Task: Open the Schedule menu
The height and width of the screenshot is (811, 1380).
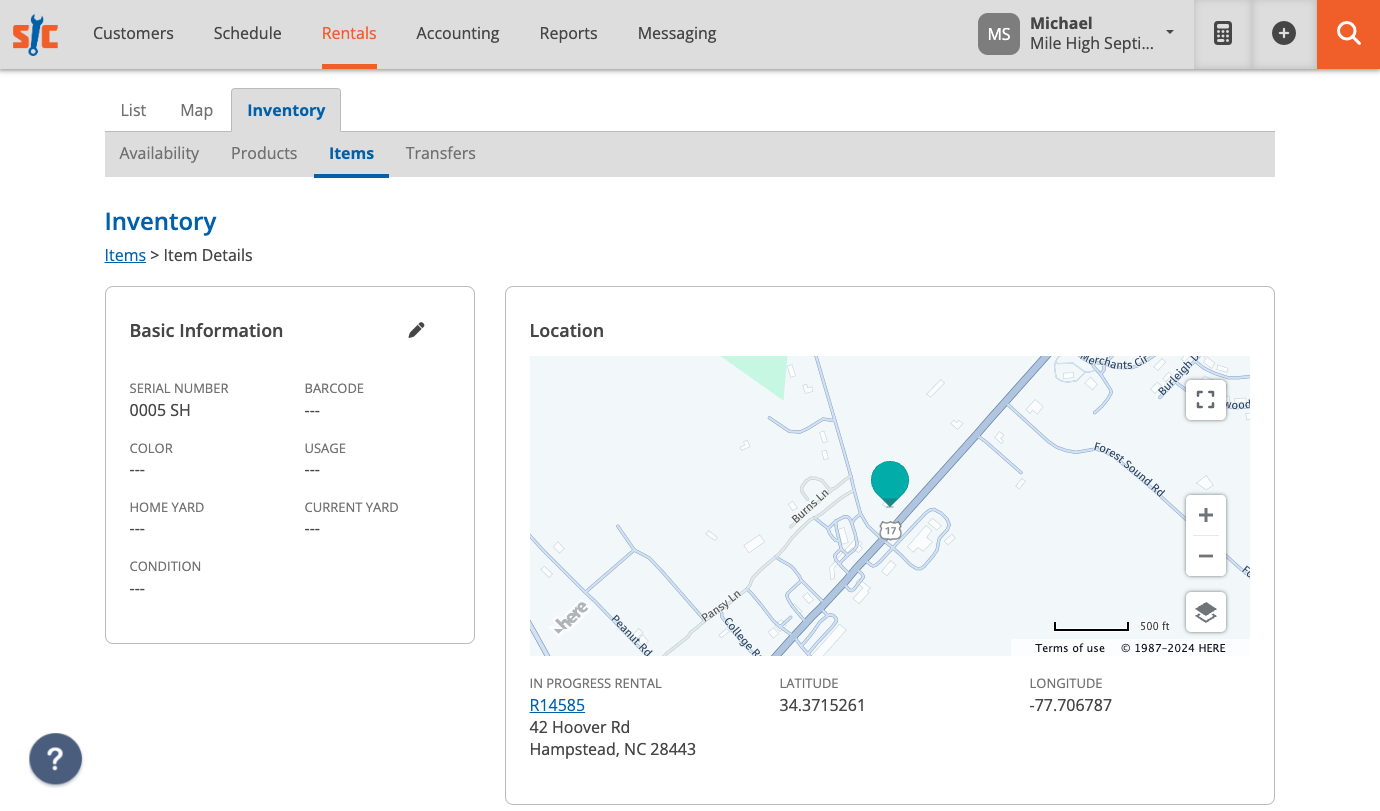Action: click(247, 33)
